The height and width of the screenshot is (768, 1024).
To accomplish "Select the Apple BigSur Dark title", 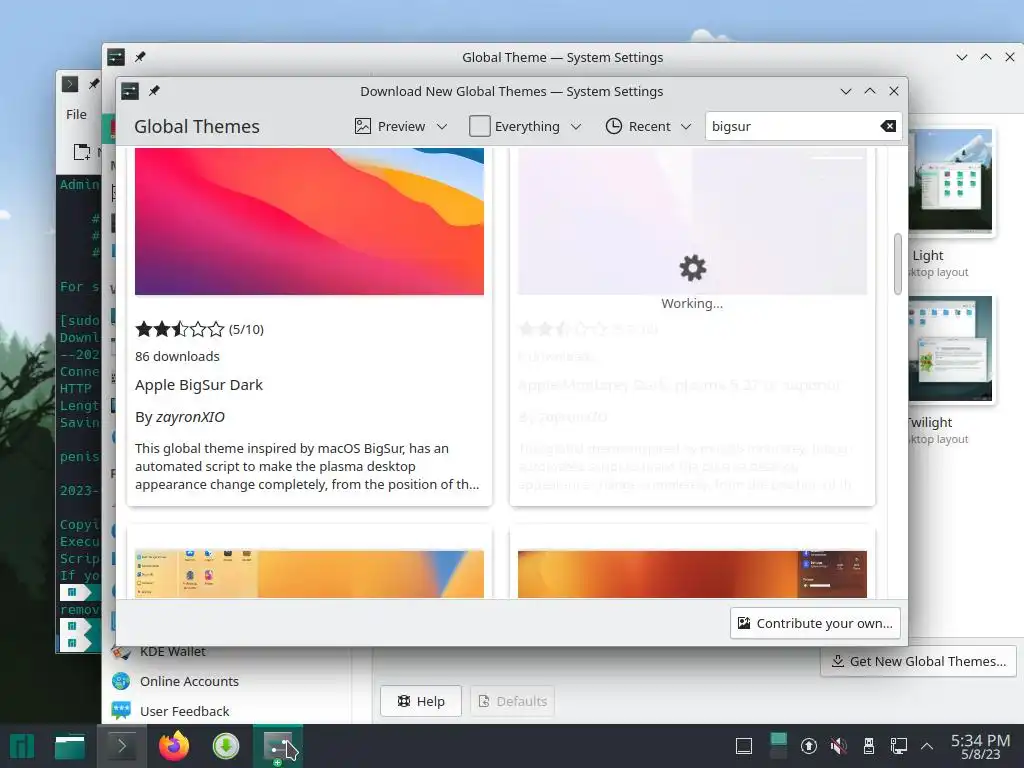I will [x=199, y=385].
